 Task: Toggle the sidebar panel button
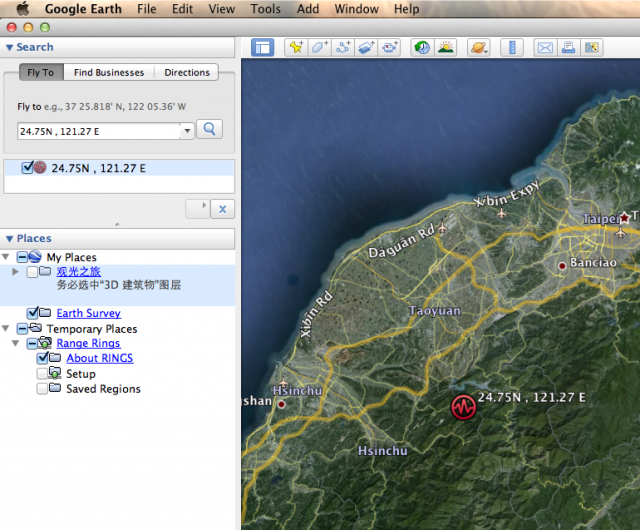tap(262, 47)
